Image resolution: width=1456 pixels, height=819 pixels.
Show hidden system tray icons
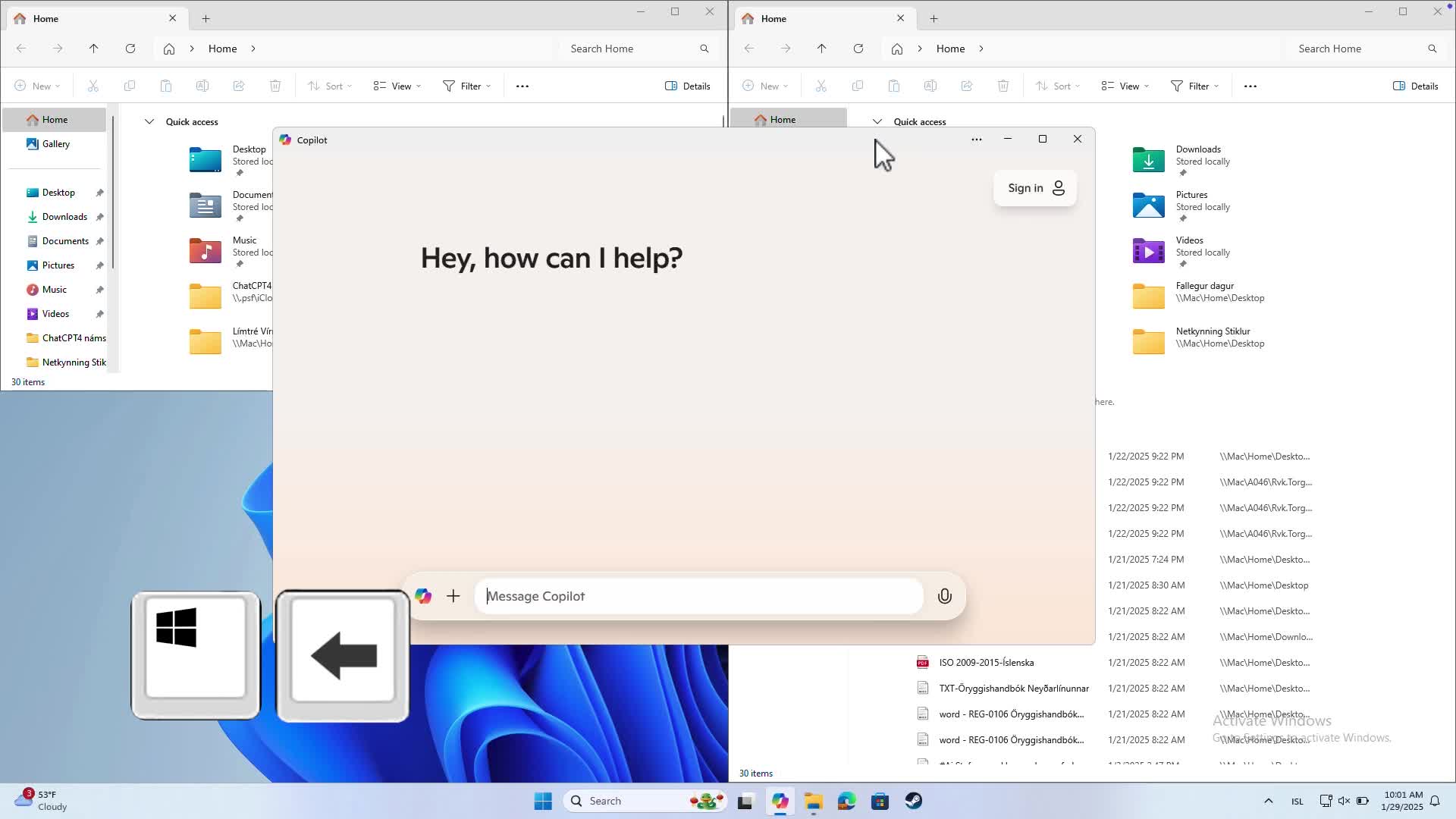point(1268,801)
